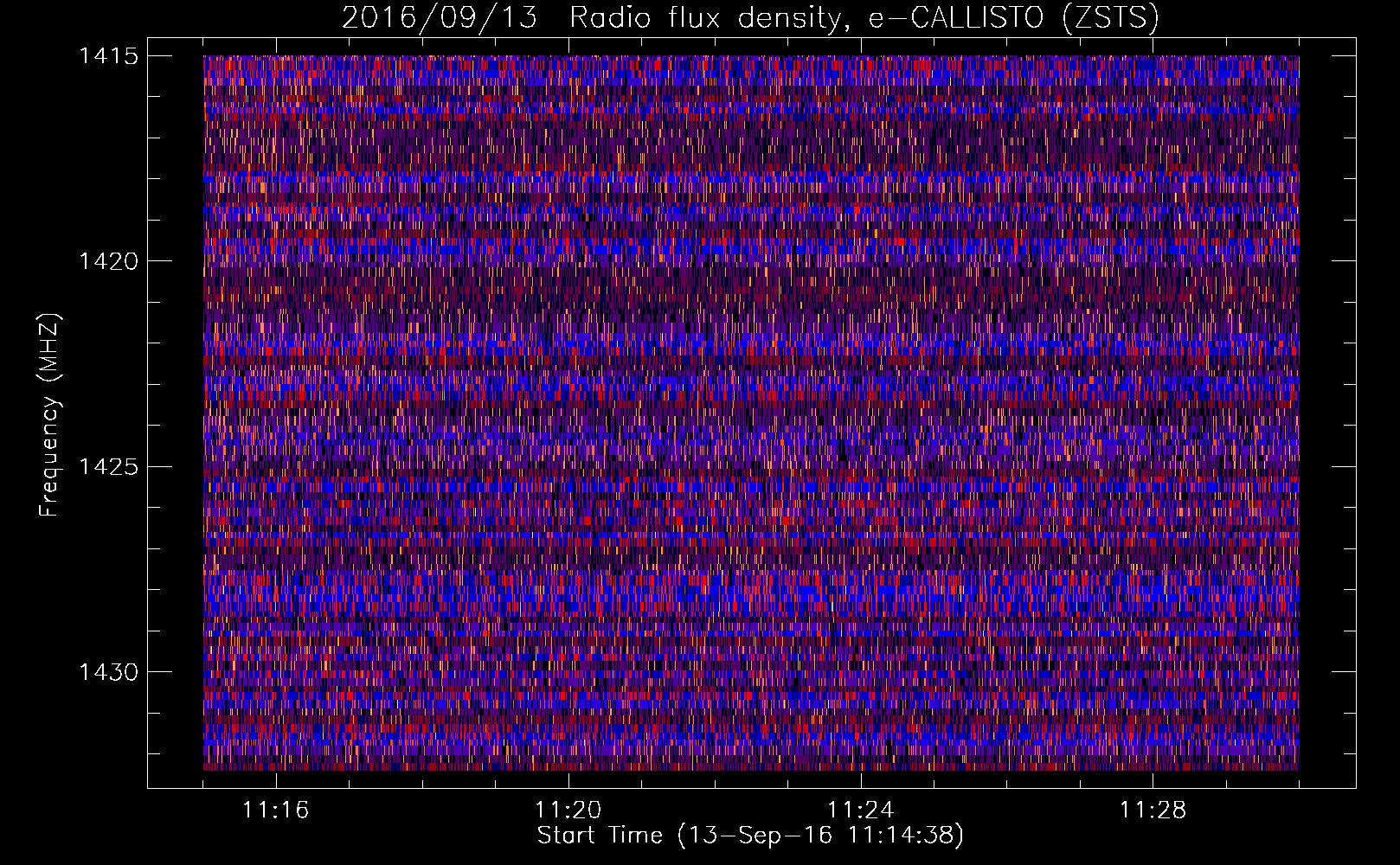
Task: Click inside the spectrogram plot area
Action: (x=751, y=413)
